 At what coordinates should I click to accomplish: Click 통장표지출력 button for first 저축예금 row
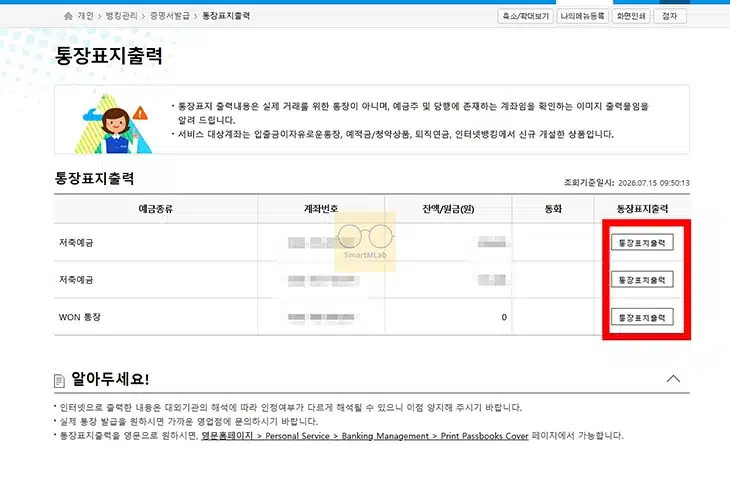(642, 242)
